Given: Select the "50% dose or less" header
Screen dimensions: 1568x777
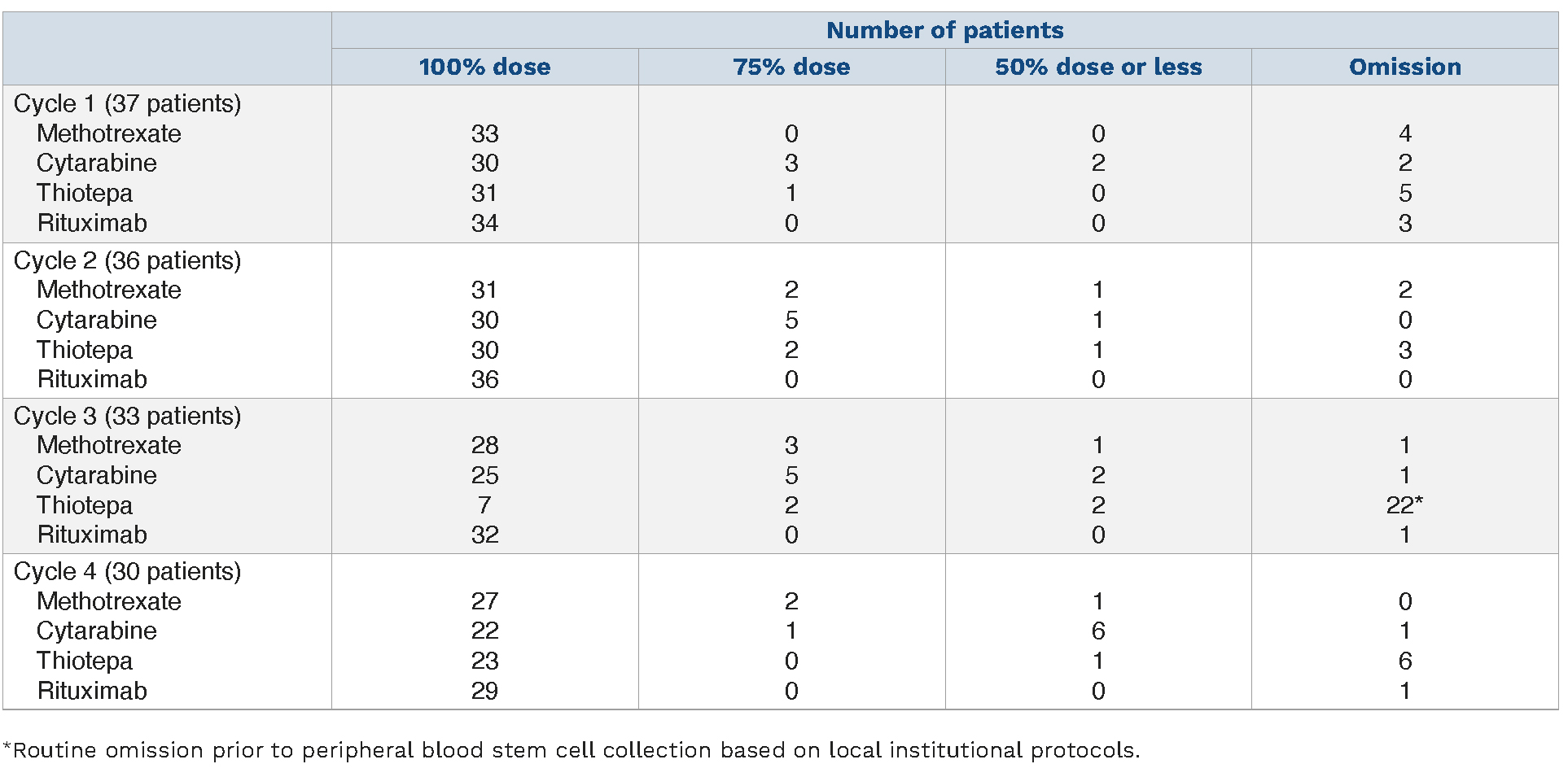Looking at the screenshot, I should tap(1098, 67).
